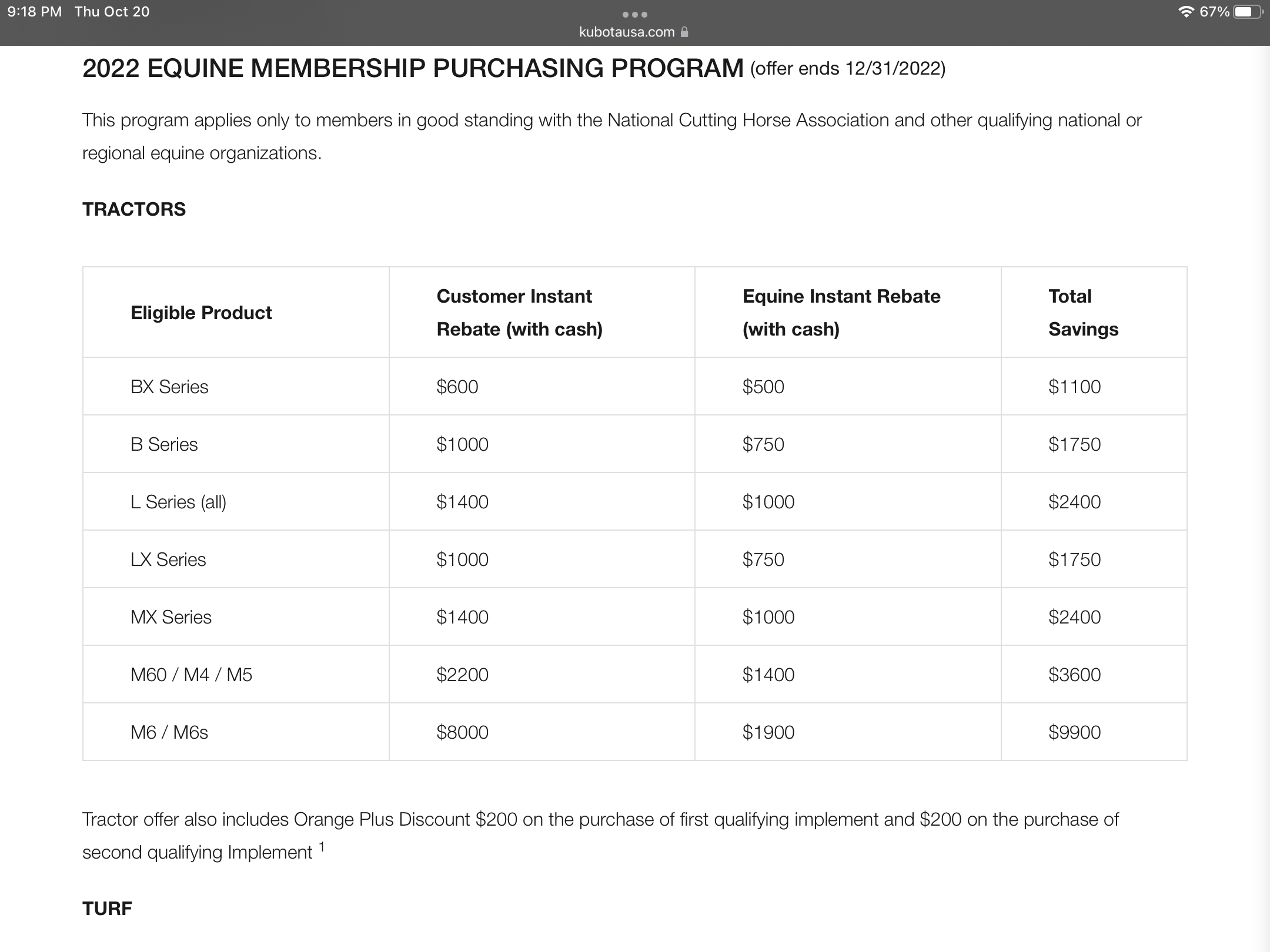Select the L Series $2400 total savings

[x=1075, y=502]
